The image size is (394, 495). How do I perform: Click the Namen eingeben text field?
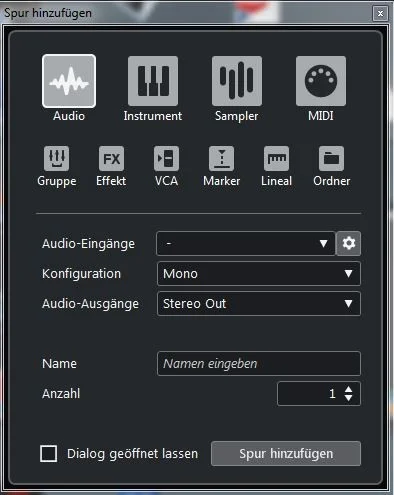[x=259, y=364]
